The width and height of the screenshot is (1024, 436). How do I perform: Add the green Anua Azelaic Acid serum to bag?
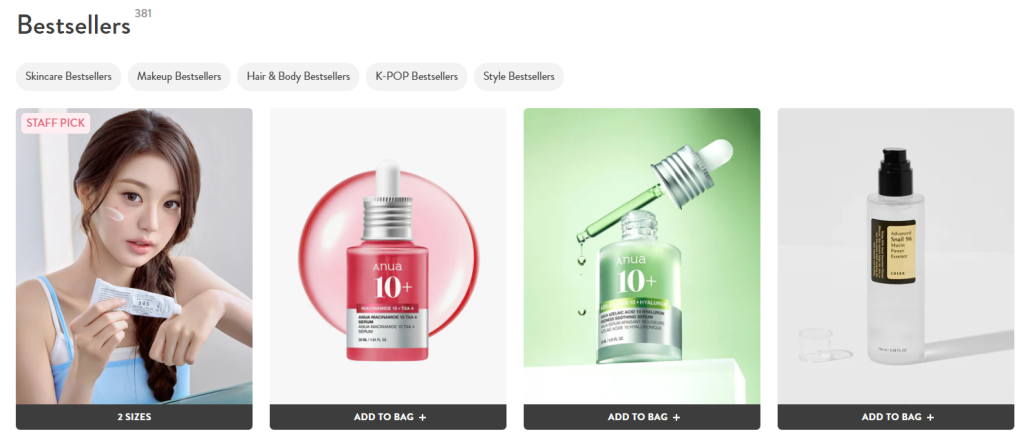click(x=642, y=417)
